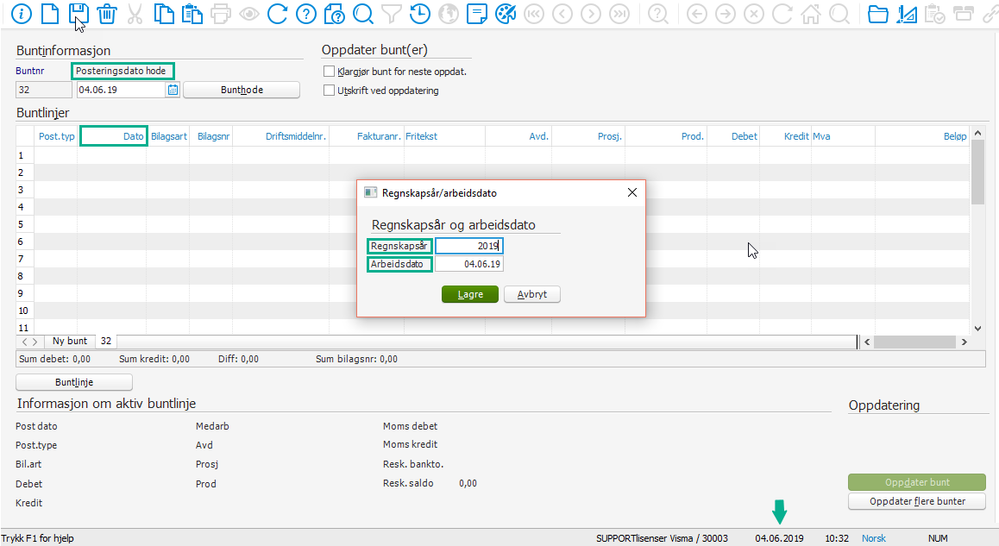
Task: Go to previous record chevron icon
Action: (x=562, y=13)
